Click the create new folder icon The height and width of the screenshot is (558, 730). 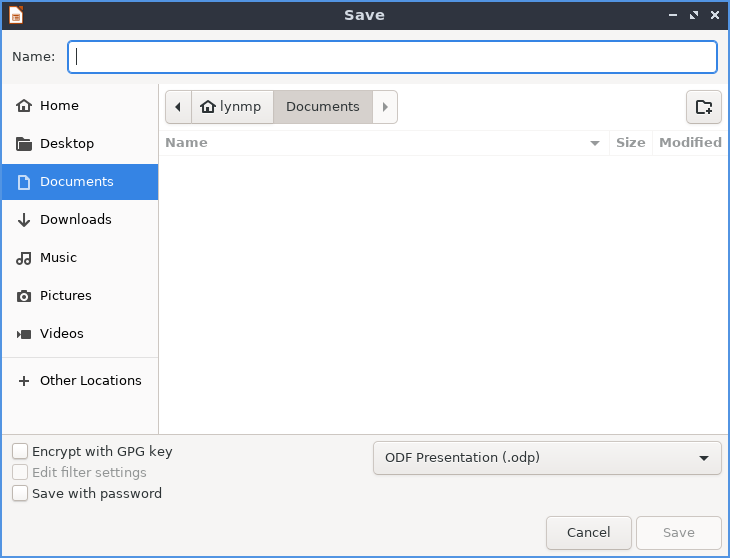point(703,107)
